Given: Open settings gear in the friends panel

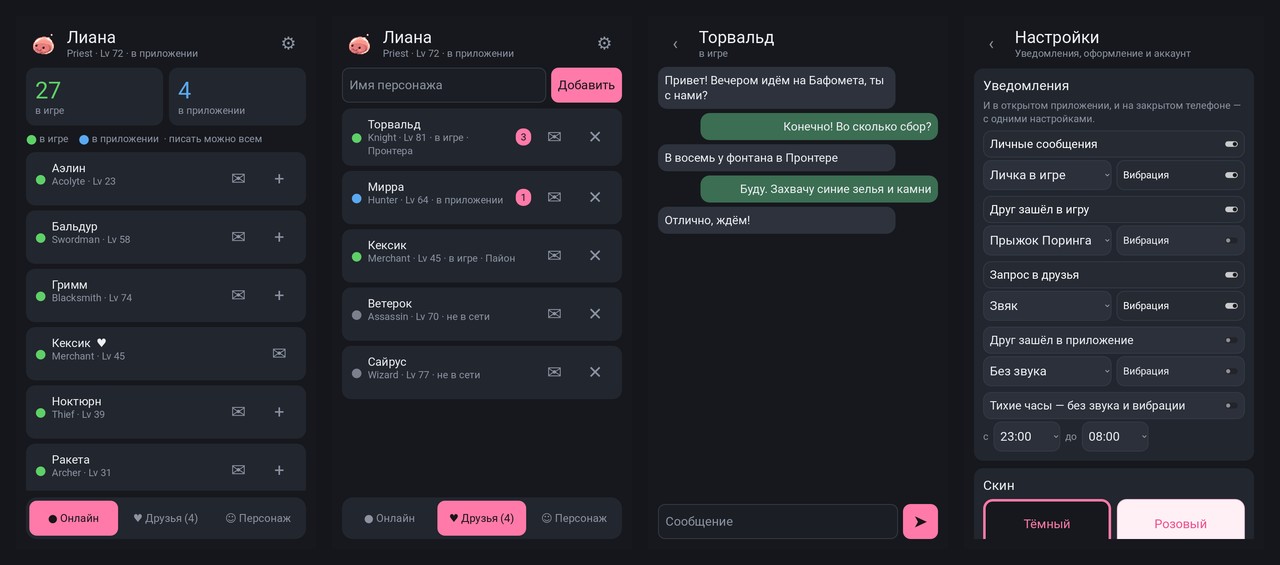Looking at the screenshot, I should coord(604,43).
